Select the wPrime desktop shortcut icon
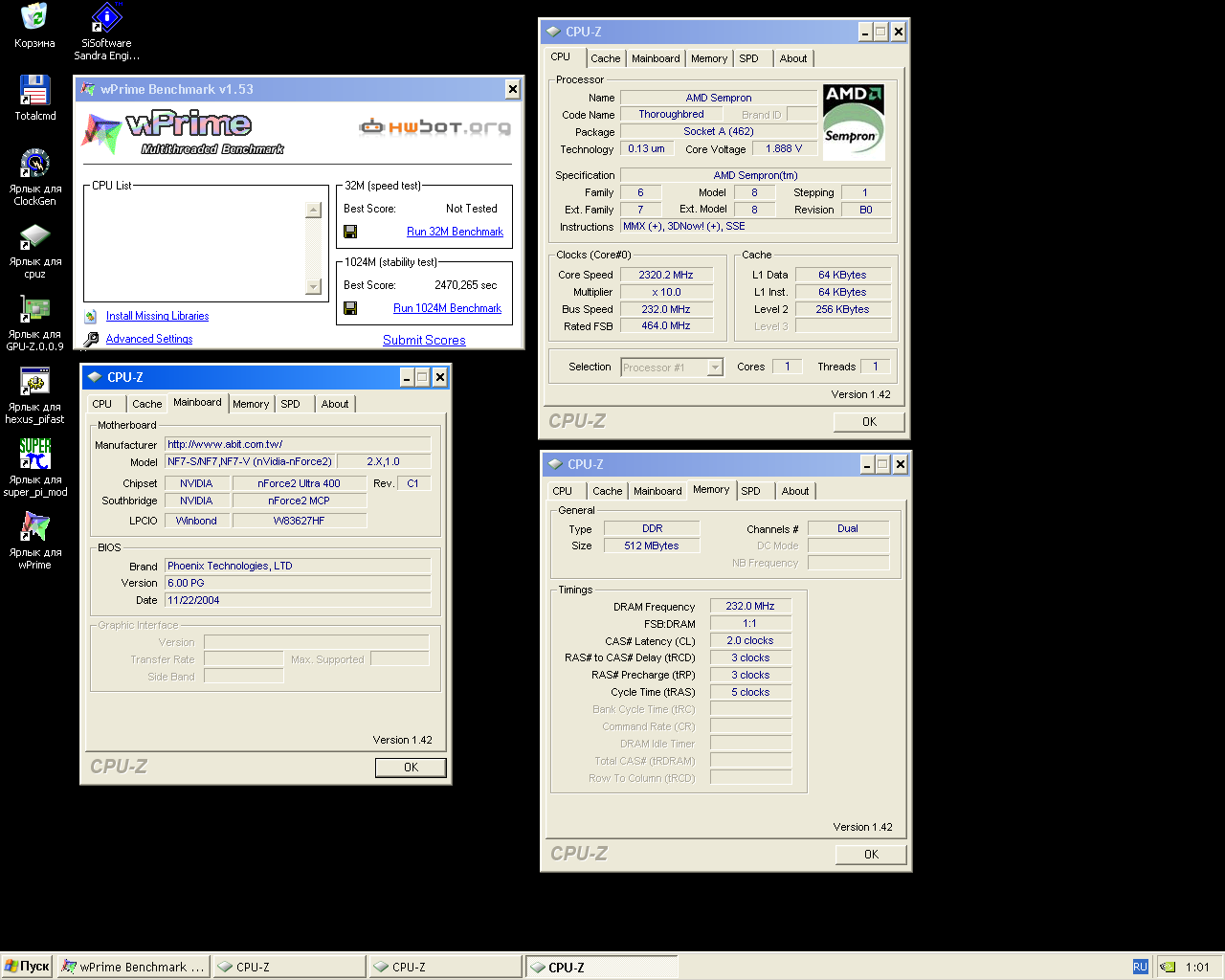Viewport: 1225px width, 980px height. tap(34, 527)
